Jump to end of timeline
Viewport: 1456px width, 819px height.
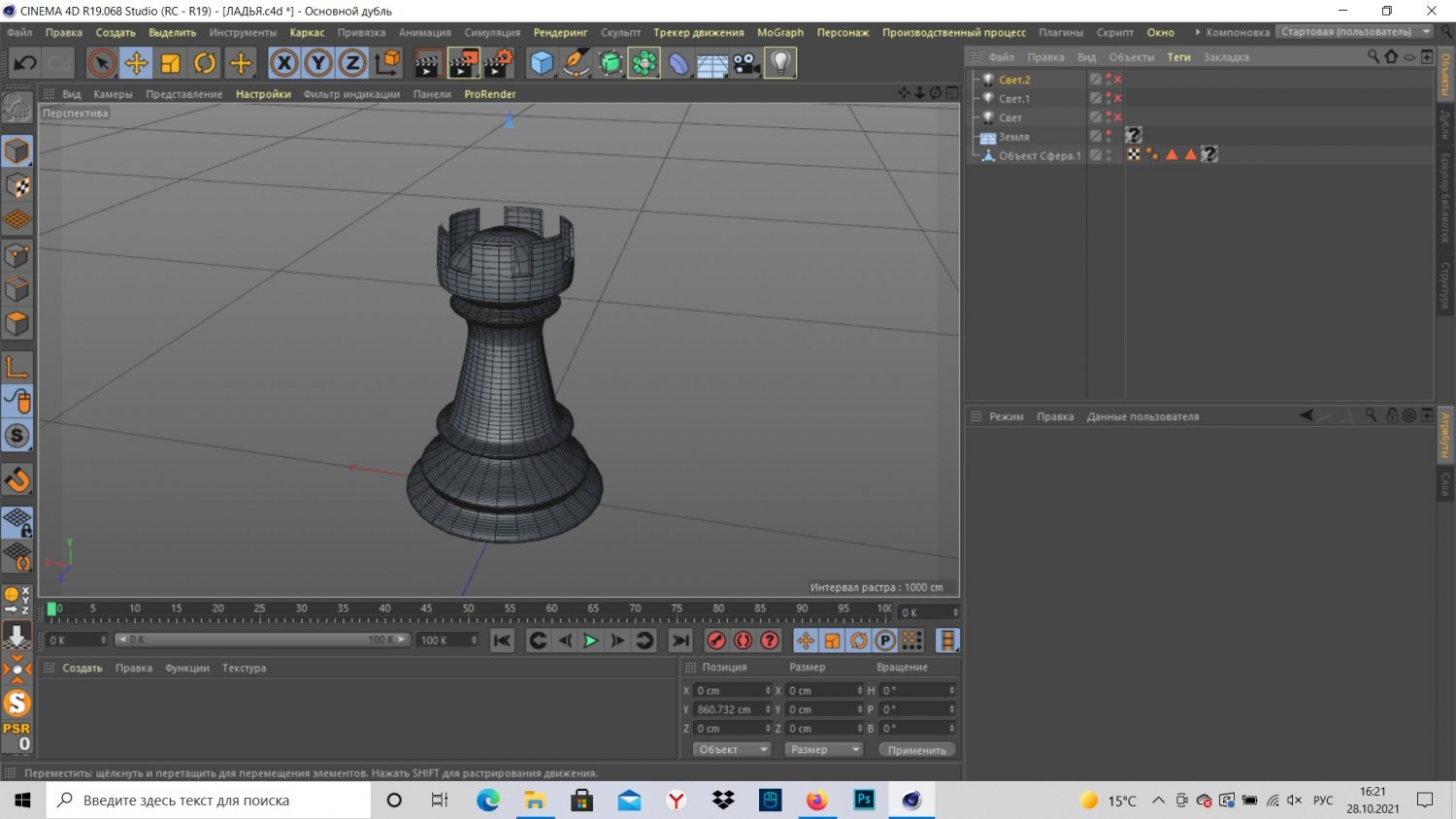pyautogui.click(x=681, y=640)
